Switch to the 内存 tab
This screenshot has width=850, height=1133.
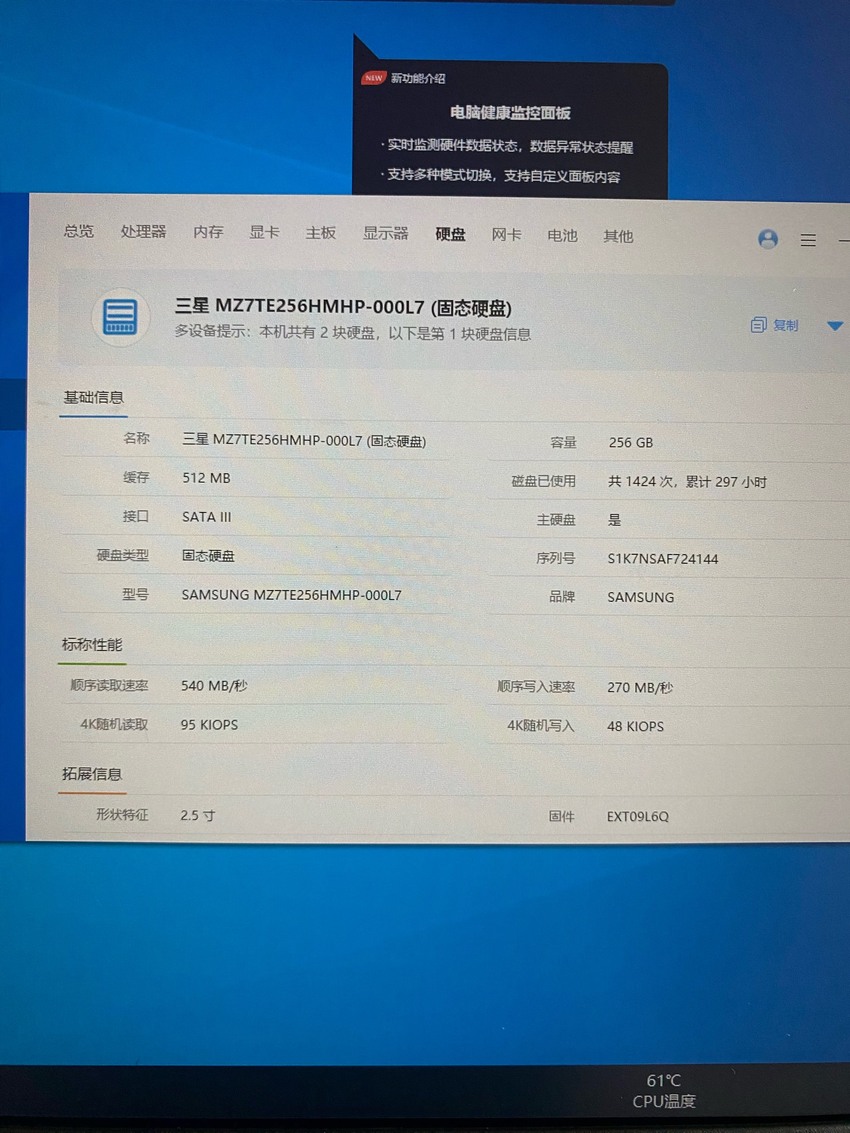coord(208,232)
